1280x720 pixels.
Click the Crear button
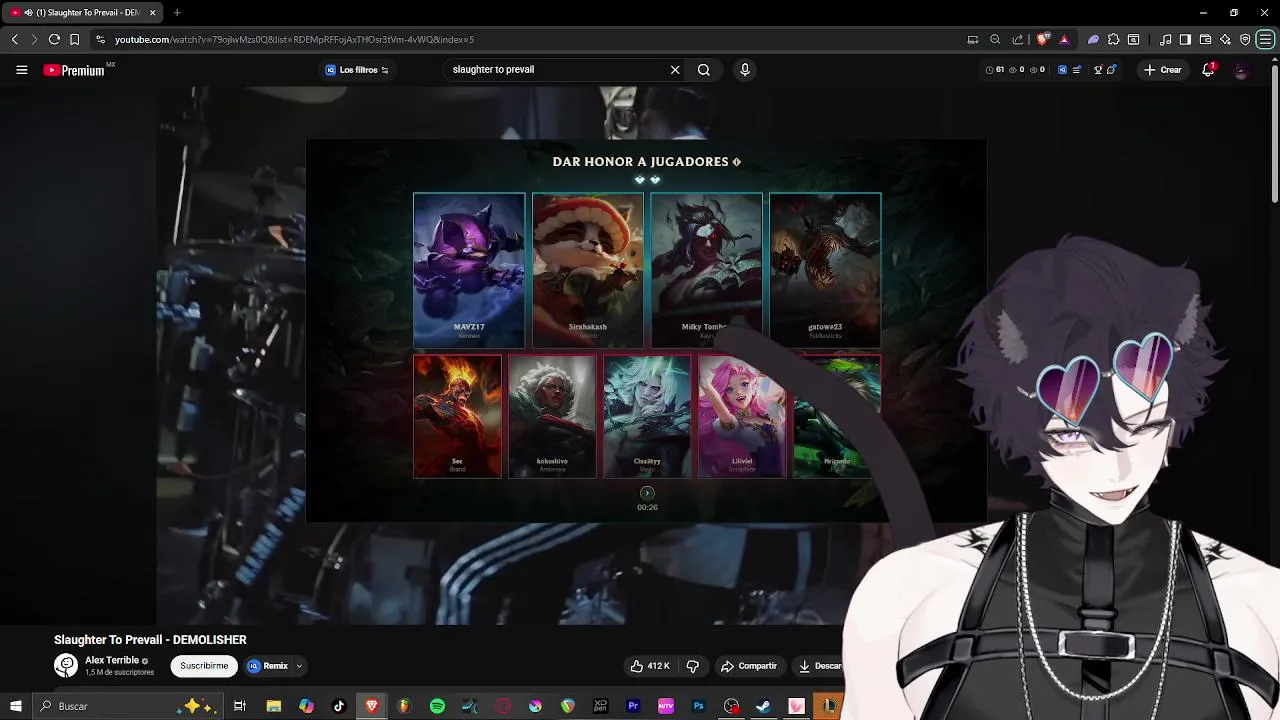tap(1163, 70)
